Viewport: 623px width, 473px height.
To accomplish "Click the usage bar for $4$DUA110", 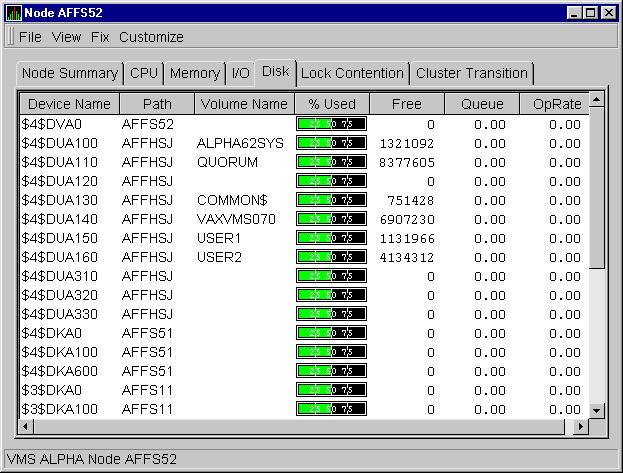I will point(332,162).
